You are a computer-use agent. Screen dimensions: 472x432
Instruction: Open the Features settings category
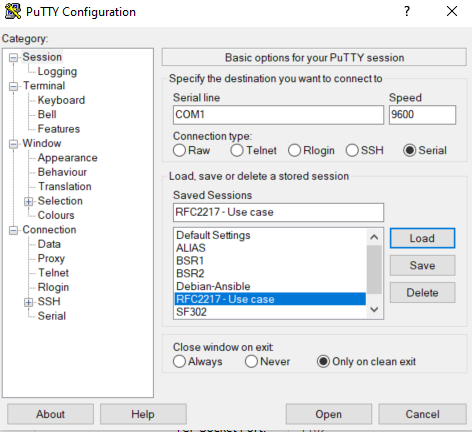(59, 129)
